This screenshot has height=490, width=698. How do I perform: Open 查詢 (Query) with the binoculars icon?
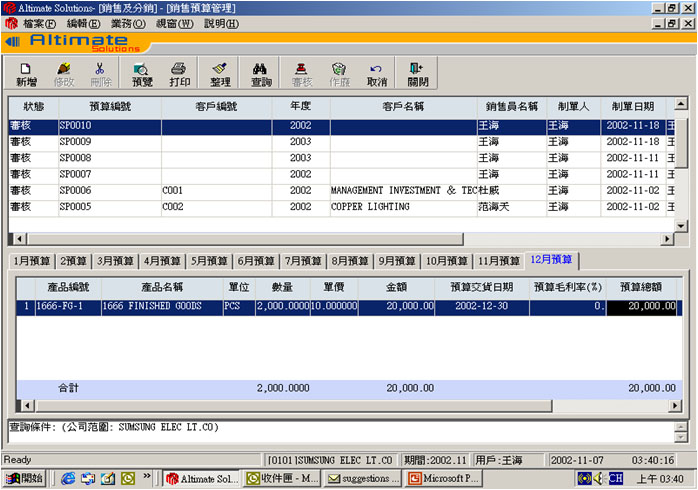pos(261,74)
